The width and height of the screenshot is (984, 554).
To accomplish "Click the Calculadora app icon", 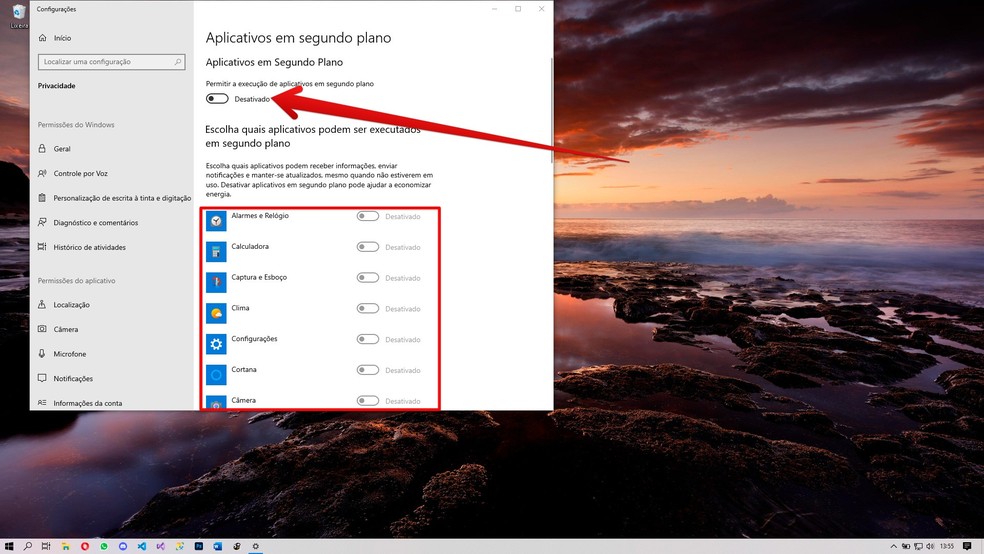I will click(x=216, y=252).
